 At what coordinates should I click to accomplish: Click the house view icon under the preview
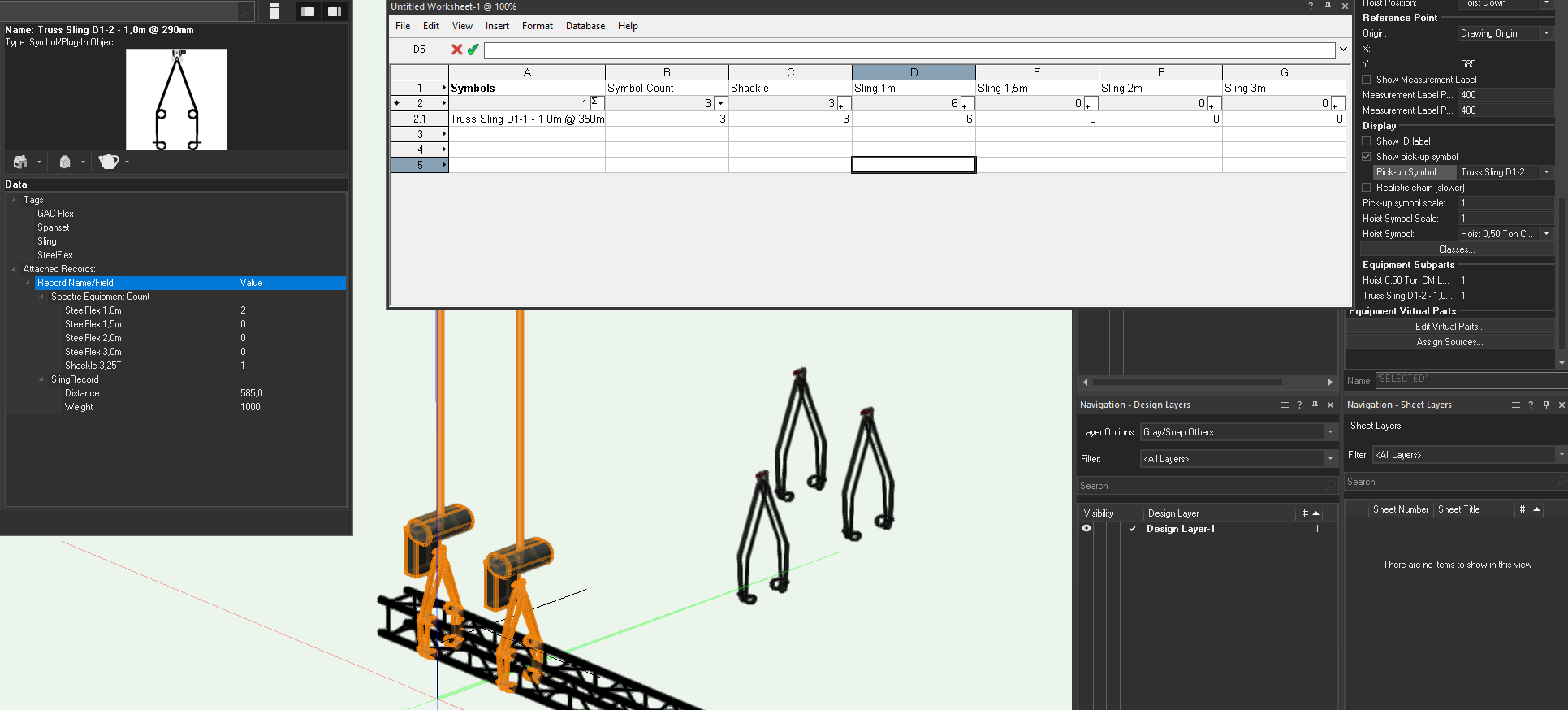21,162
